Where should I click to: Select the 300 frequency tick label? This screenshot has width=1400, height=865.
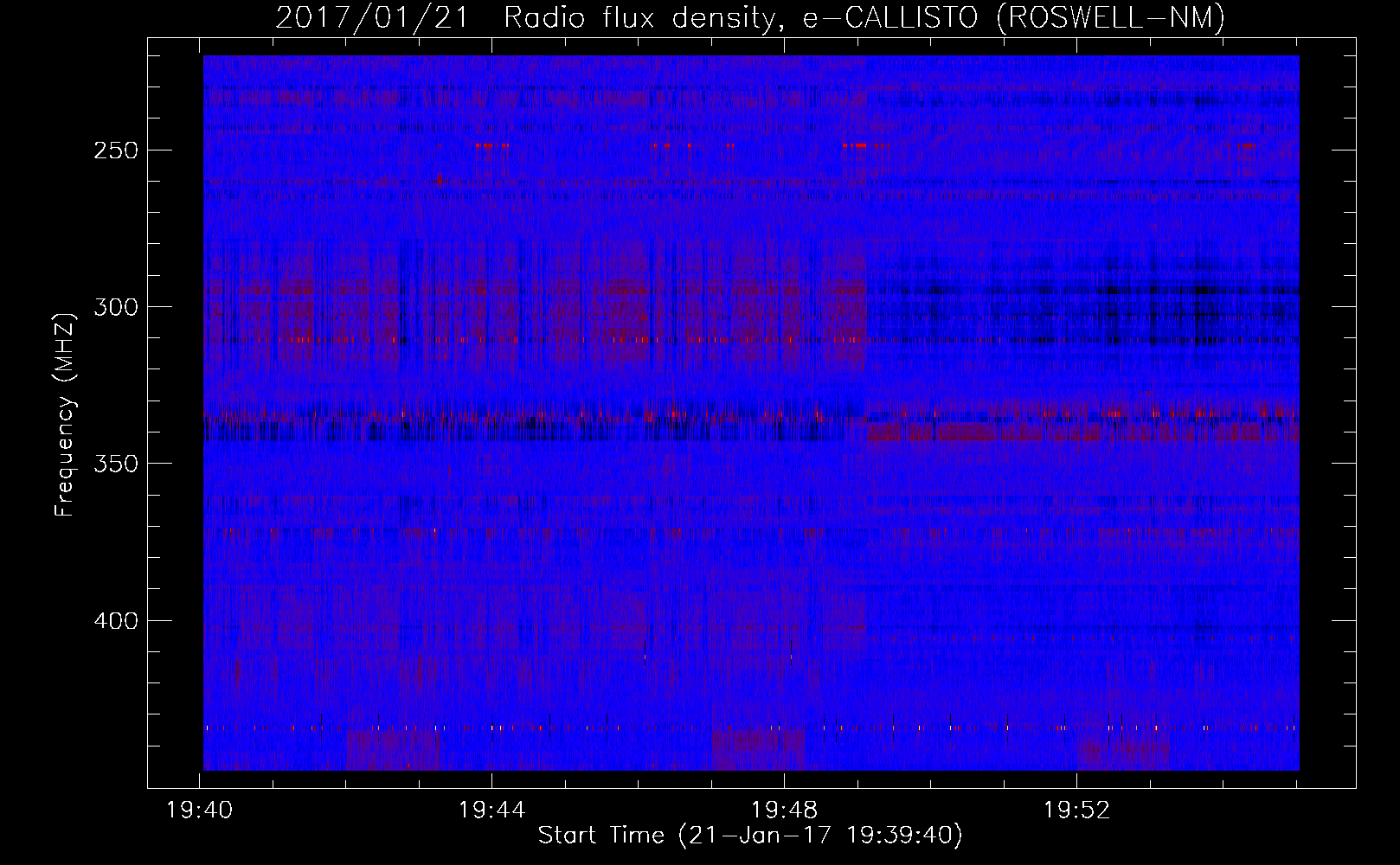tap(116, 307)
